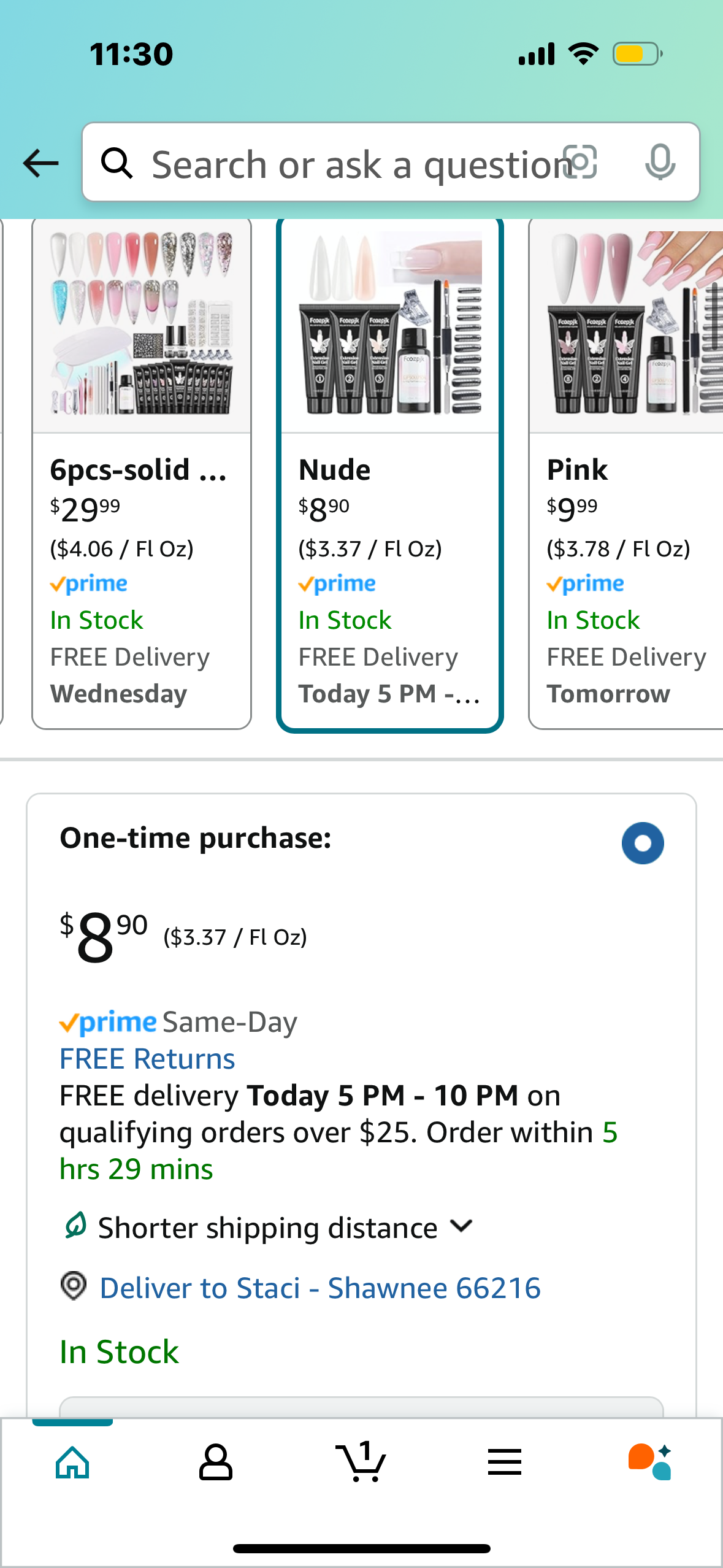
Task: Select the One-time purchase radio button
Action: click(x=642, y=844)
